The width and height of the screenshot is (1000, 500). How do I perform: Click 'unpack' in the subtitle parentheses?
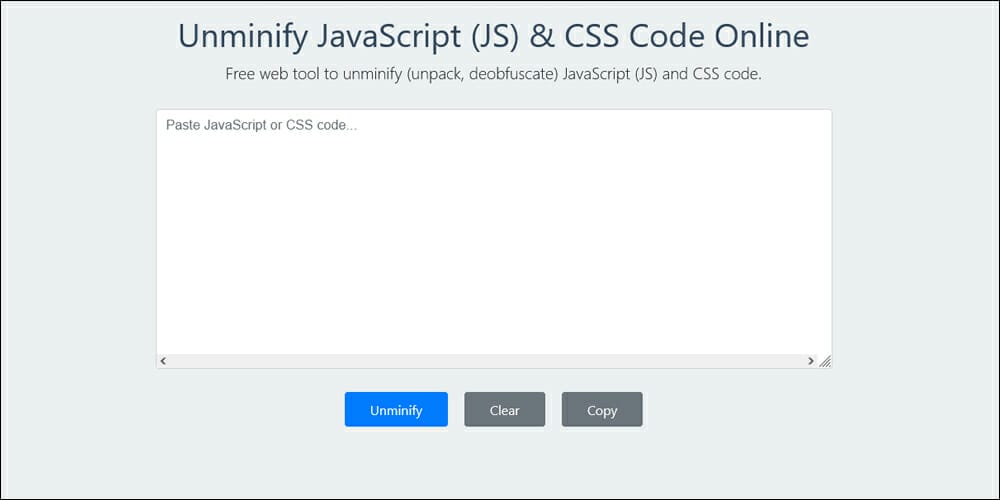pyautogui.click(x=427, y=75)
